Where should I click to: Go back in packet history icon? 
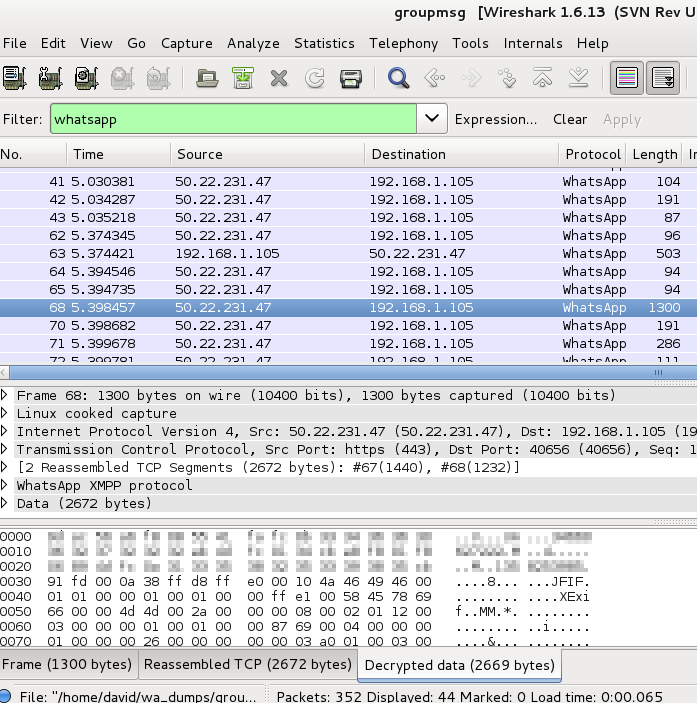click(x=434, y=78)
